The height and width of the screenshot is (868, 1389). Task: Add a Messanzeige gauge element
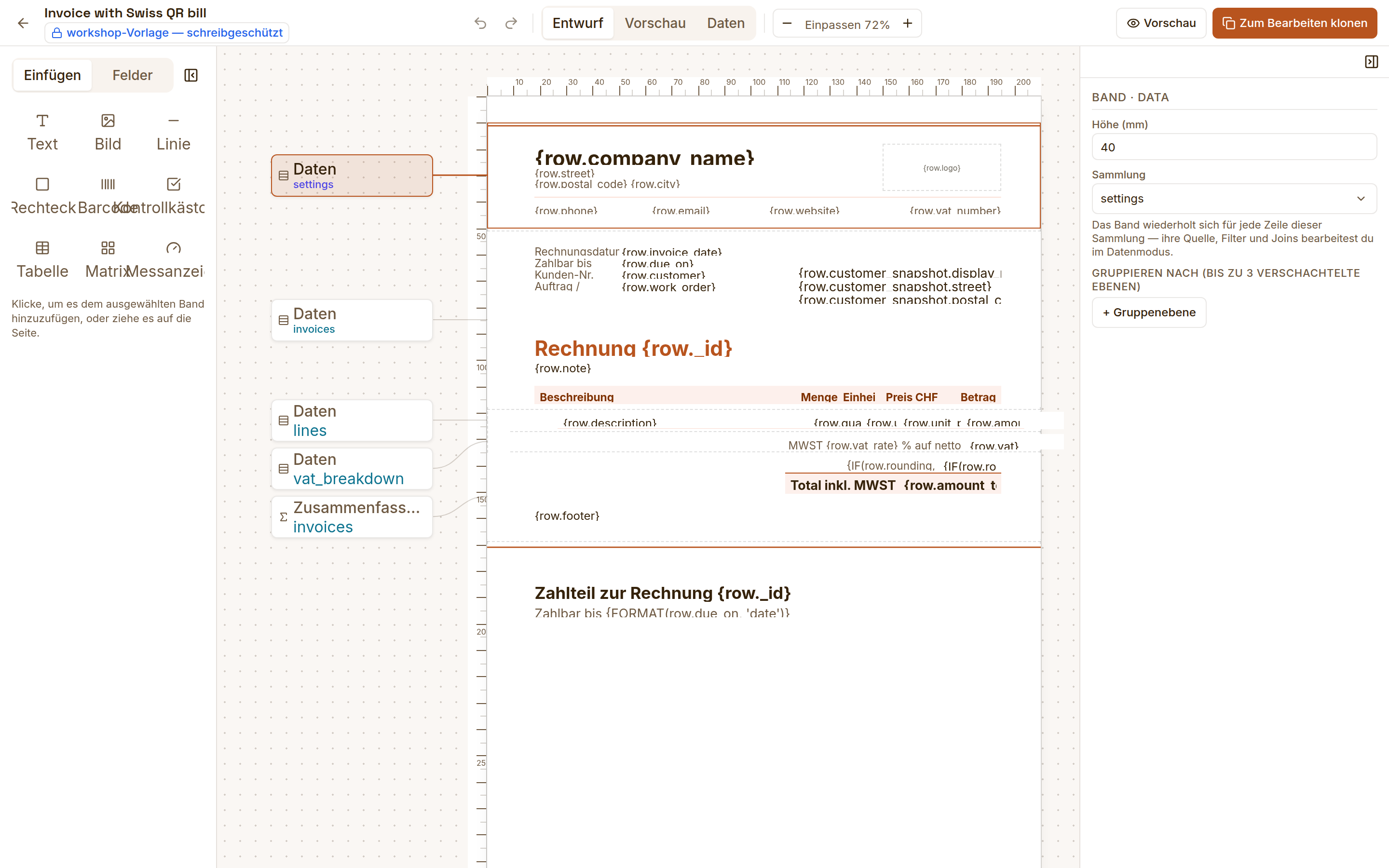pos(173,260)
